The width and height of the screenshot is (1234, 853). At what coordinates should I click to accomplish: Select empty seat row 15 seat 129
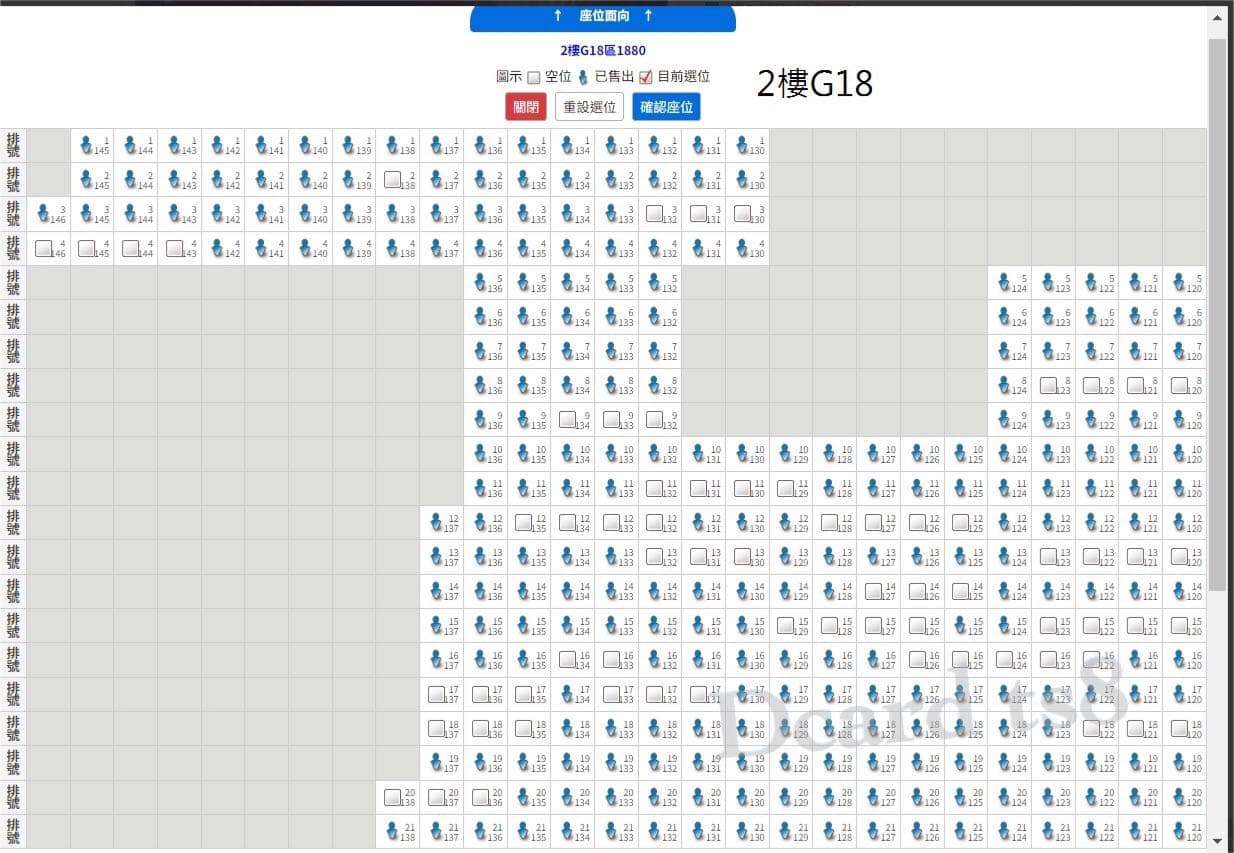[x=786, y=625]
